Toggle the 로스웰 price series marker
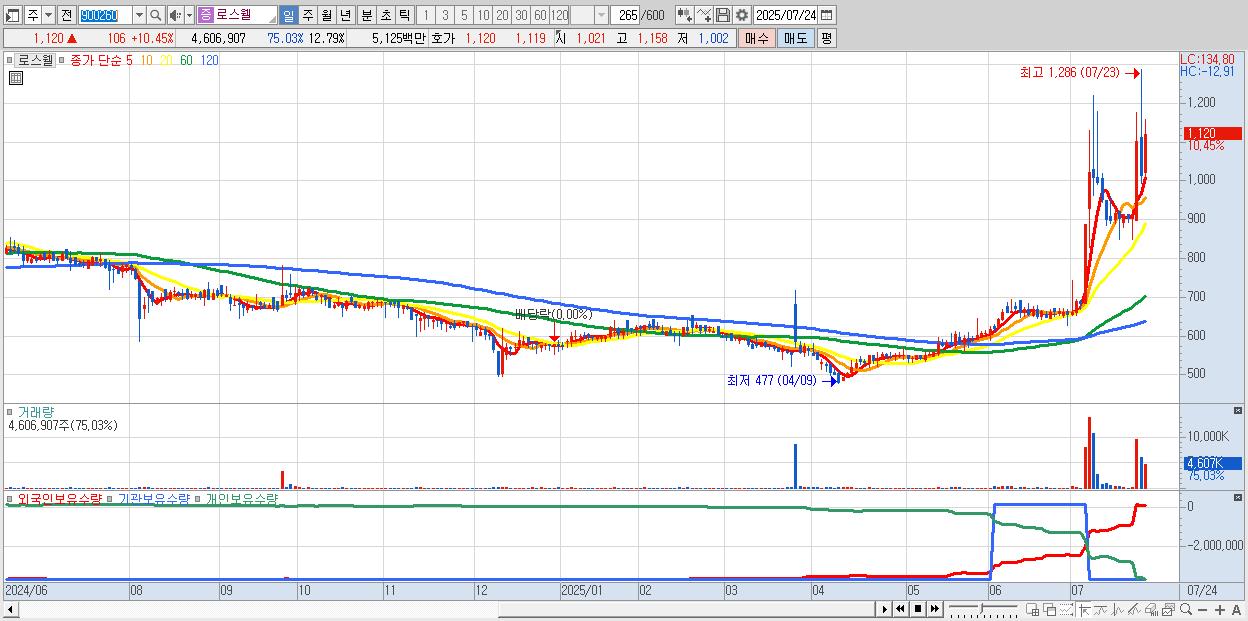The width and height of the screenshot is (1248, 621). click(11, 60)
